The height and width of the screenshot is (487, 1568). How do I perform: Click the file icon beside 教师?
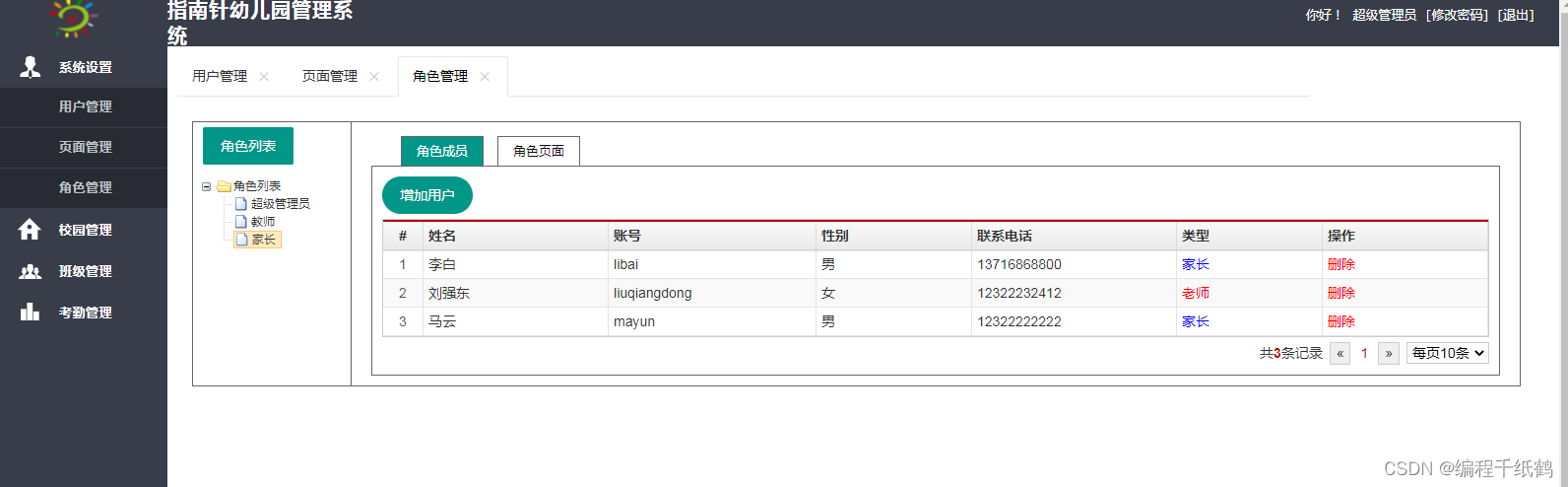tap(241, 222)
